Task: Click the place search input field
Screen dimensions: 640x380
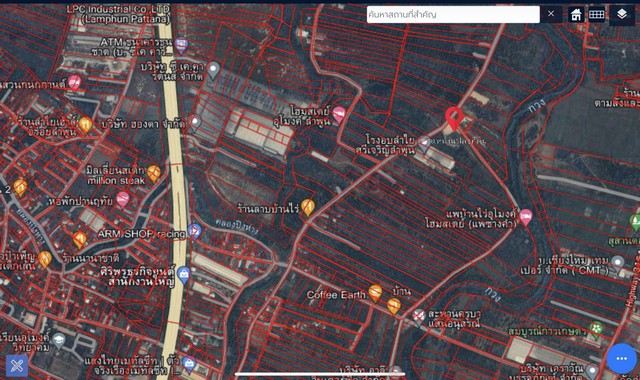Action: point(453,14)
